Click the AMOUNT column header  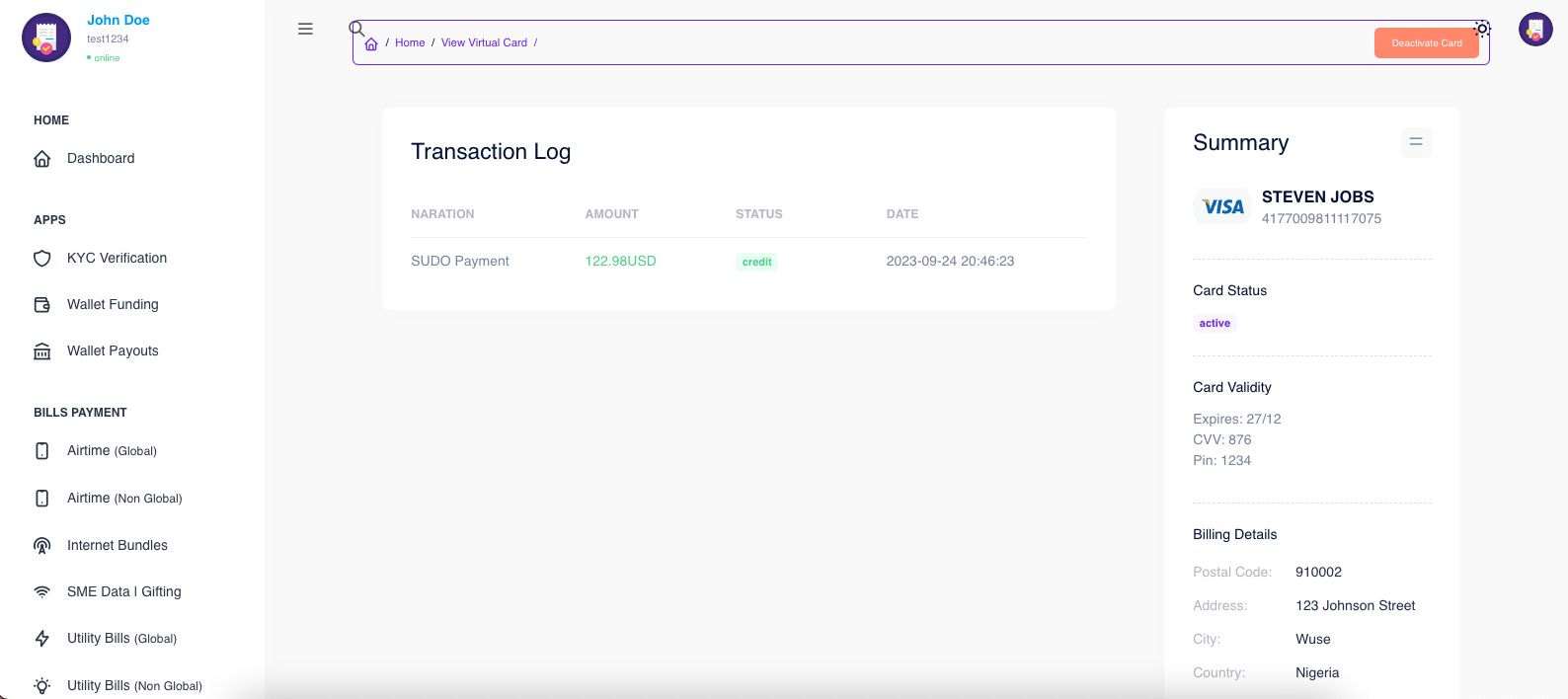coord(611,214)
